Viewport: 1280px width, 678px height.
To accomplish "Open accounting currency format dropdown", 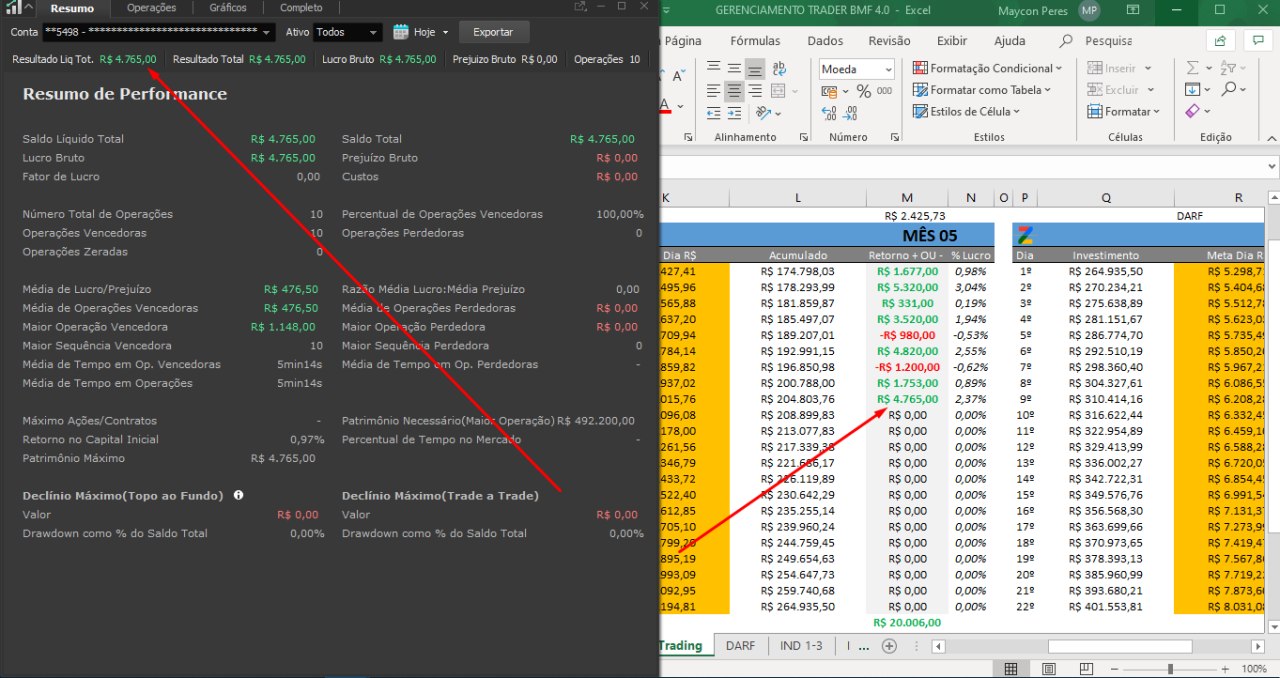I will click(x=847, y=91).
